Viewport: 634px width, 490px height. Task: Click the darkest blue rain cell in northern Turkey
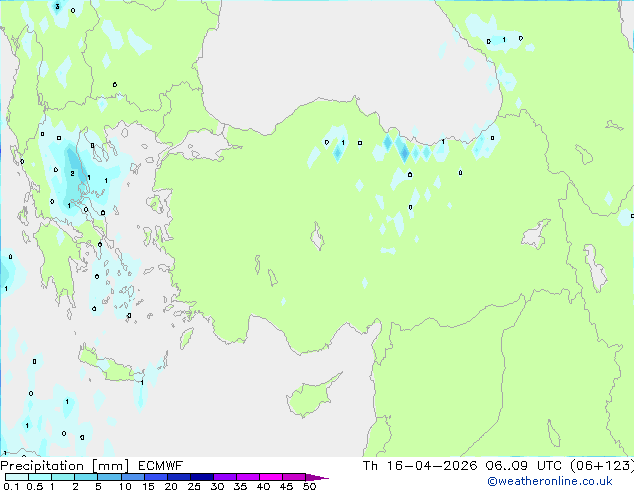click(x=403, y=153)
